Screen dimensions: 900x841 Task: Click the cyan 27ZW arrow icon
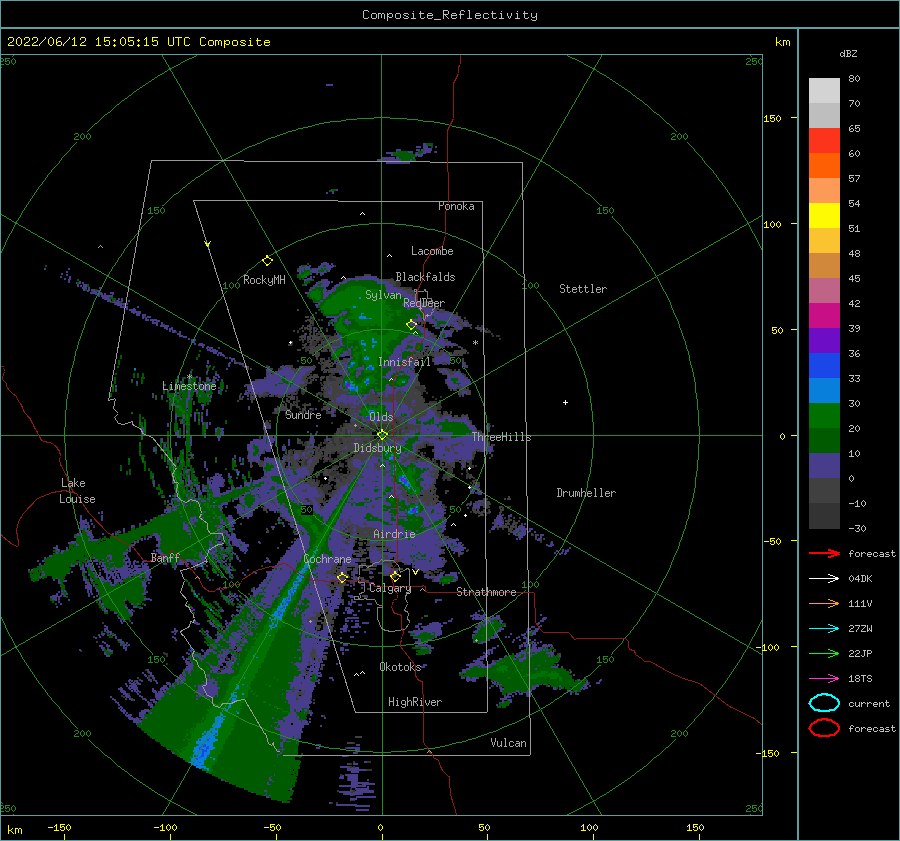(824, 629)
